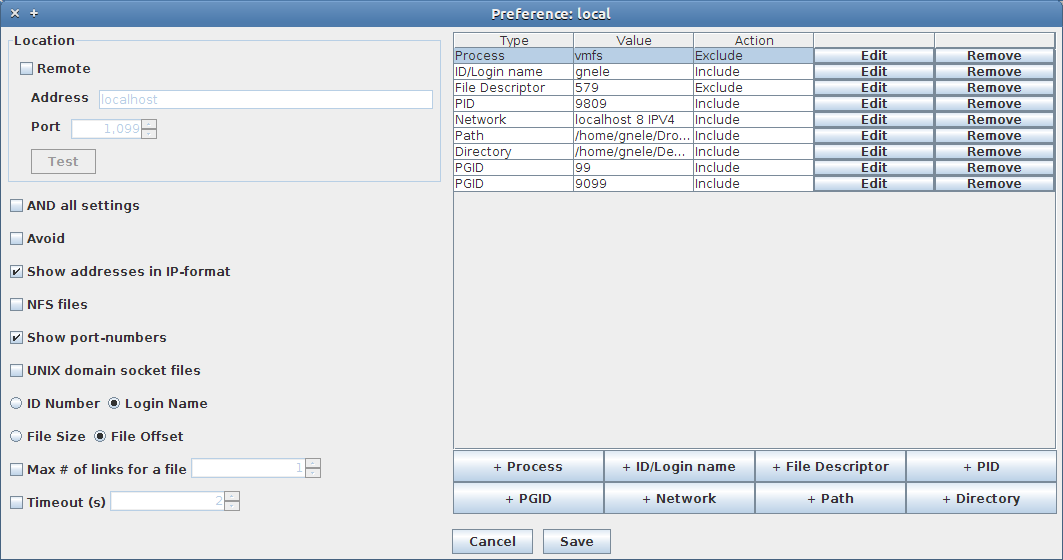Click the Value column header
This screenshot has height=560, width=1063.
pos(634,40)
